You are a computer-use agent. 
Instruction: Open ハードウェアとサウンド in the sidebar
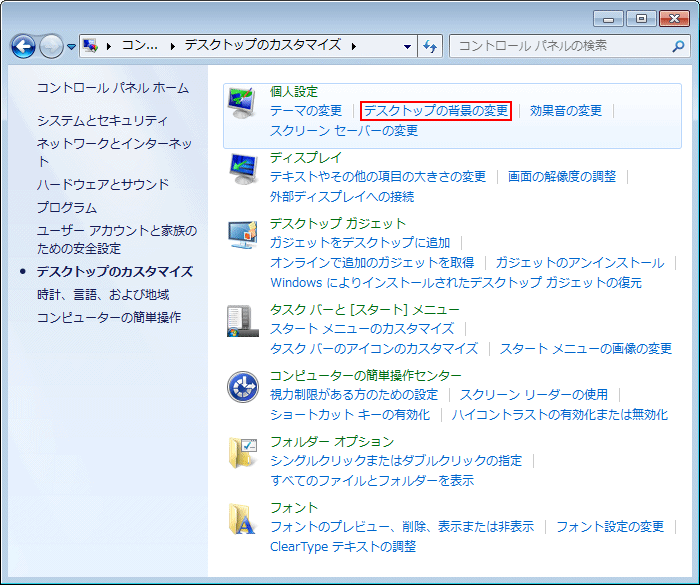(103, 184)
